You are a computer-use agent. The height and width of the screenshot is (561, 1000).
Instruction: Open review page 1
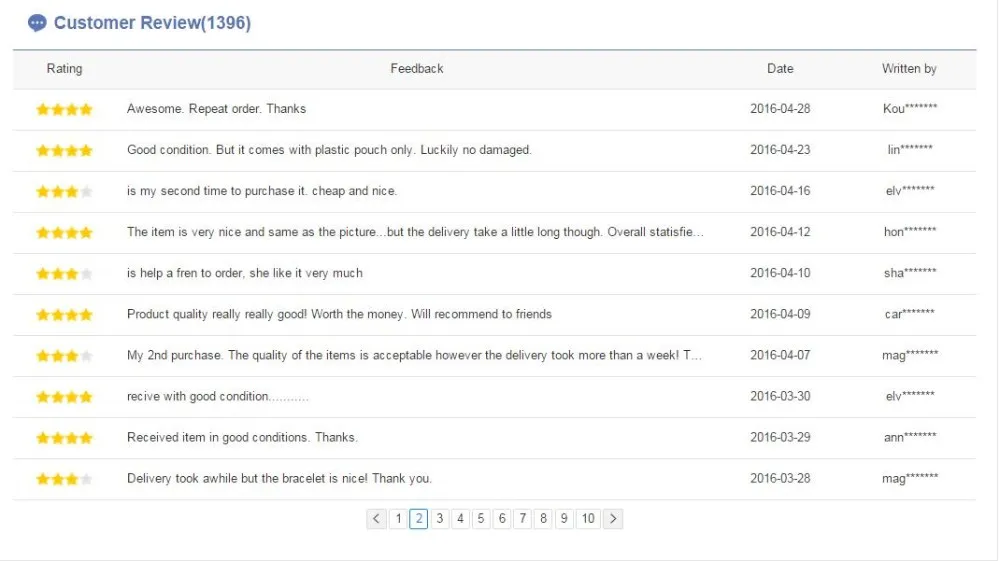point(398,519)
